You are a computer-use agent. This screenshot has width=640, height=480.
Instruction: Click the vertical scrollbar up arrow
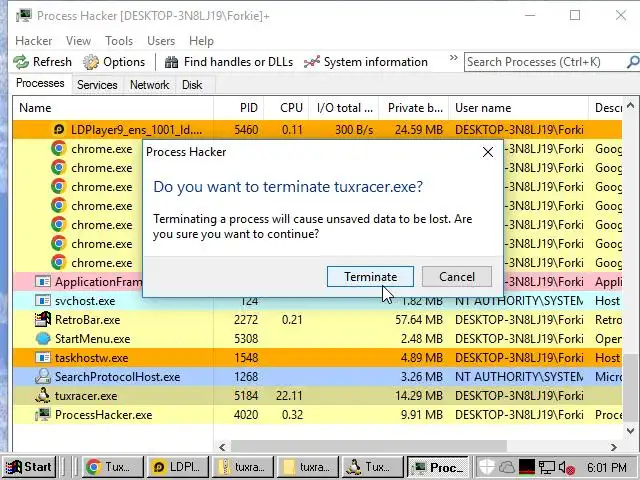pos(631,105)
